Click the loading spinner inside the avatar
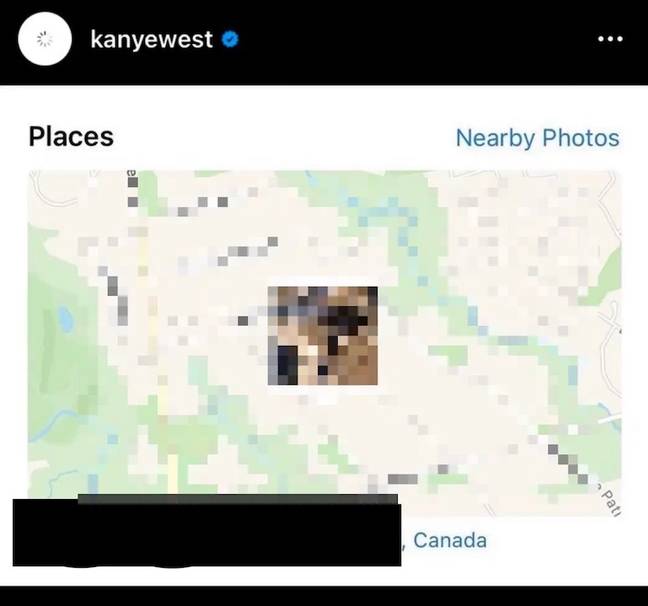This screenshot has height=606, width=648. [x=45, y=40]
